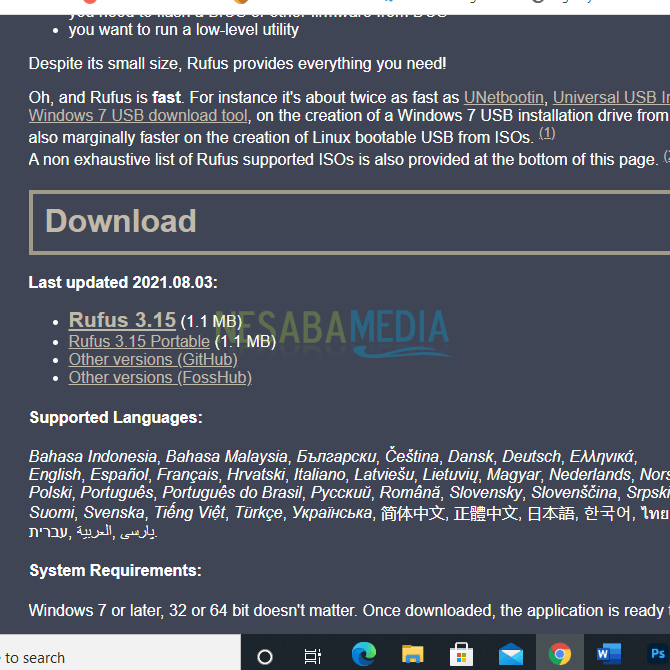Open Microsoft Word from the taskbar
This screenshot has height=670, width=670.
[x=608, y=655]
